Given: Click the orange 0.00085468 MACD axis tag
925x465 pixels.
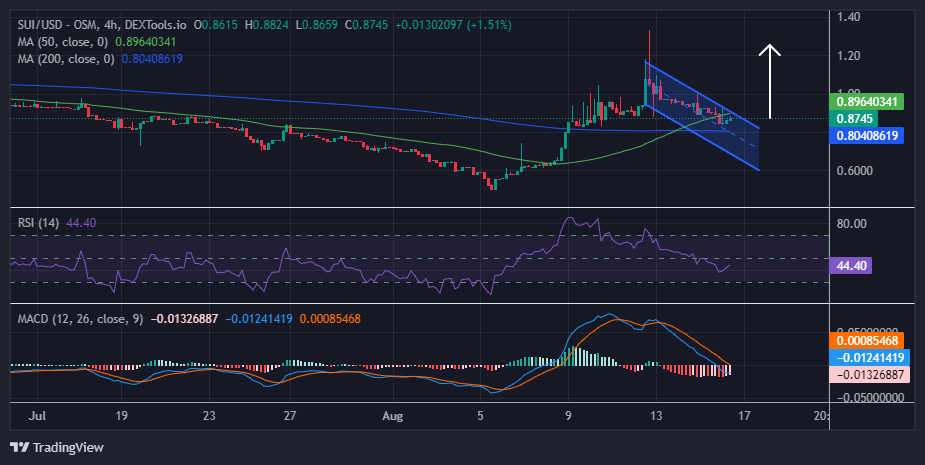Looking at the screenshot, I should (867, 340).
